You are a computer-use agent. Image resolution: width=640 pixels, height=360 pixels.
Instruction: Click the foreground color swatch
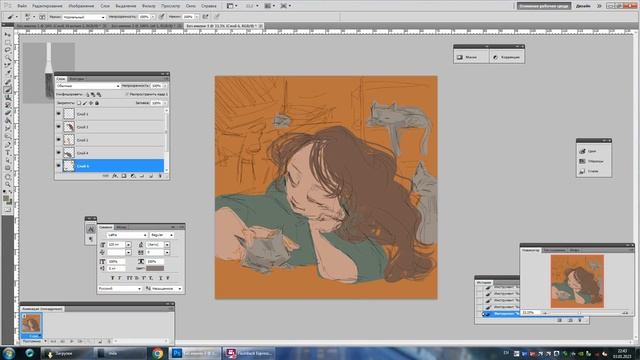pos(6,199)
